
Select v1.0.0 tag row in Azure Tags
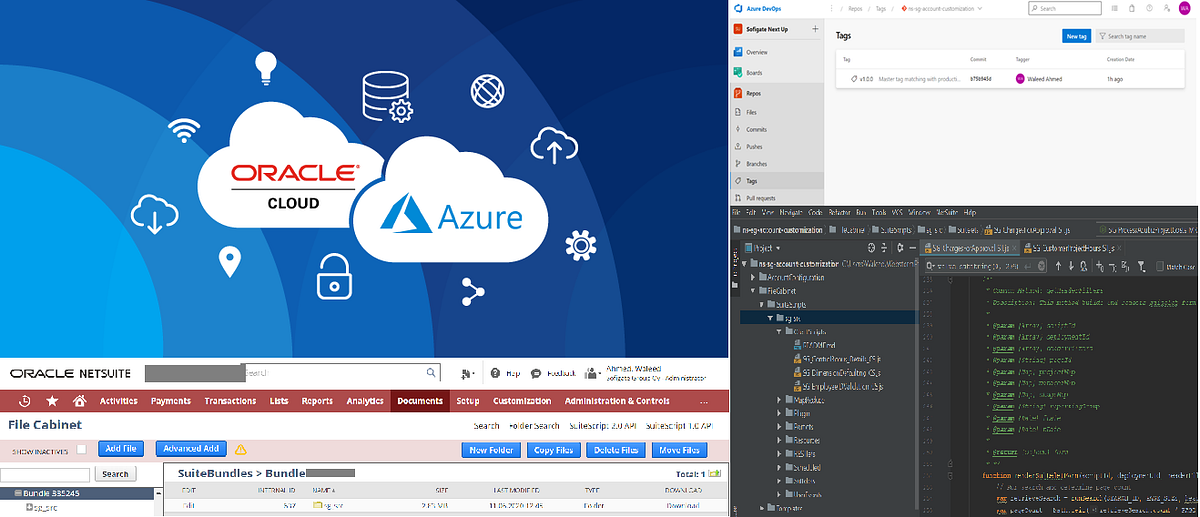[1011, 78]
